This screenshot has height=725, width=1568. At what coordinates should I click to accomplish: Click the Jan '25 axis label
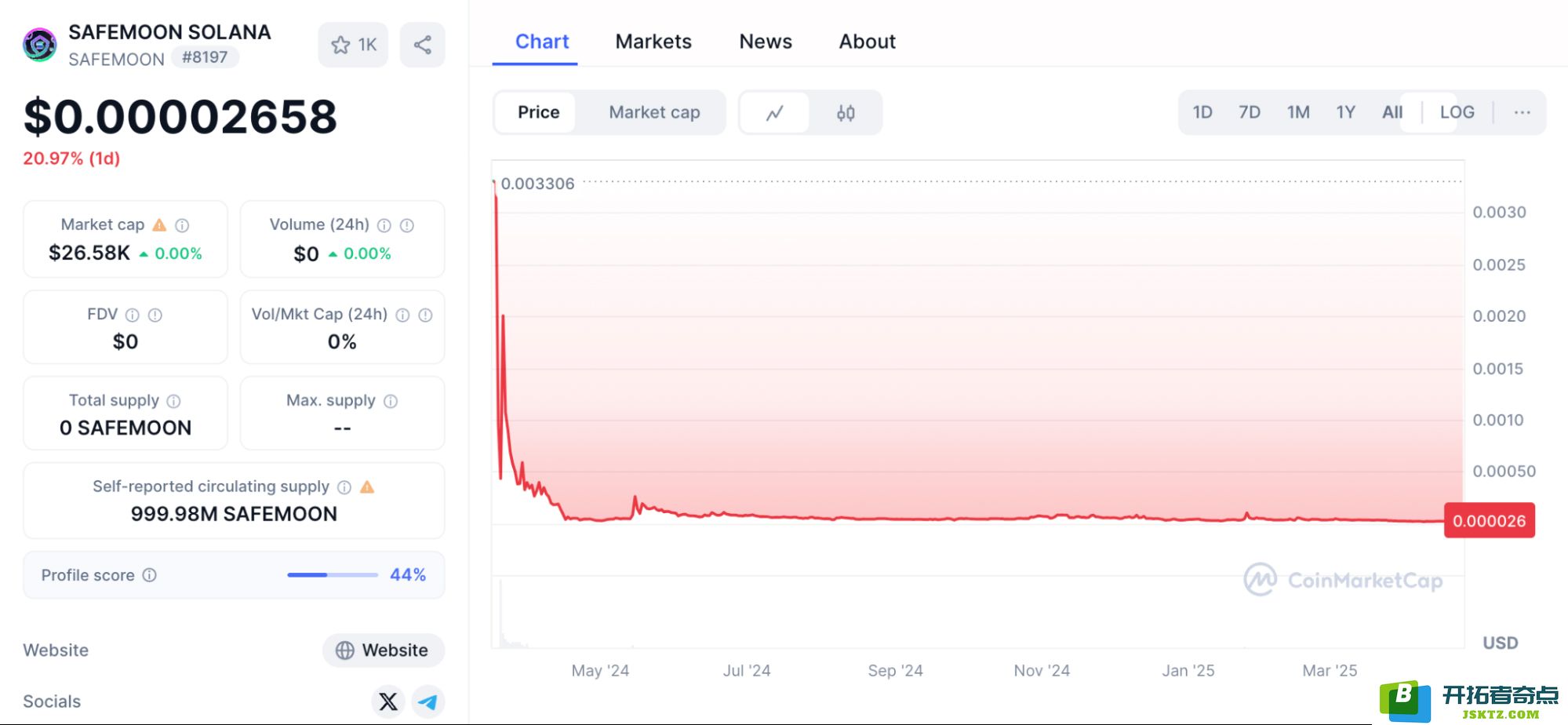click(x=1188, y=671)
